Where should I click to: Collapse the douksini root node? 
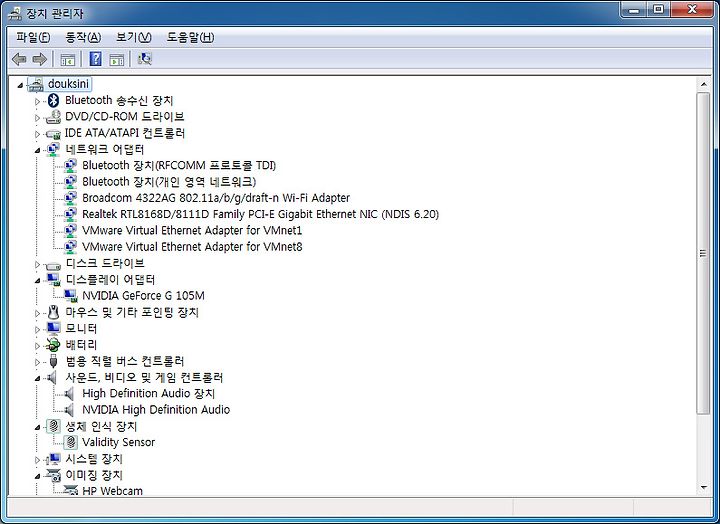(20, 85)
